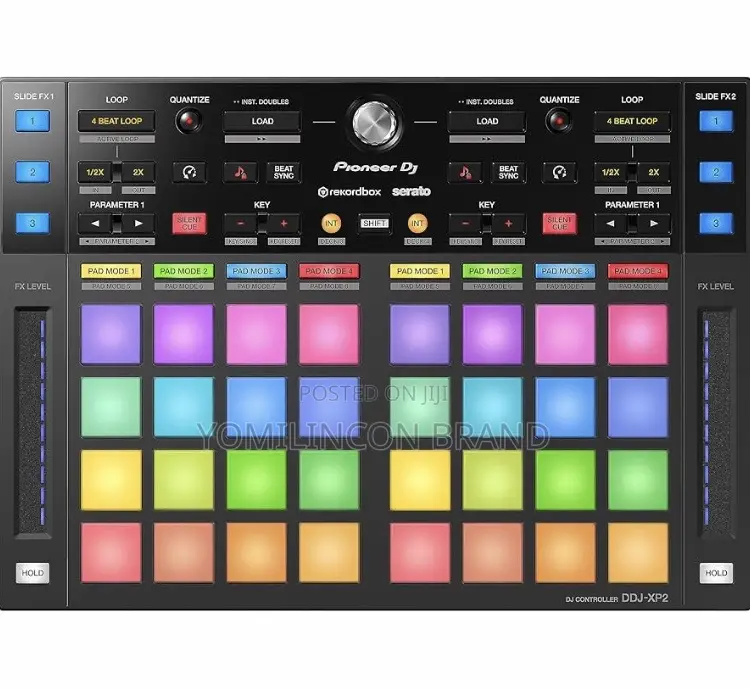Select left deck Pad Mode 3

[x=256, y=271]
